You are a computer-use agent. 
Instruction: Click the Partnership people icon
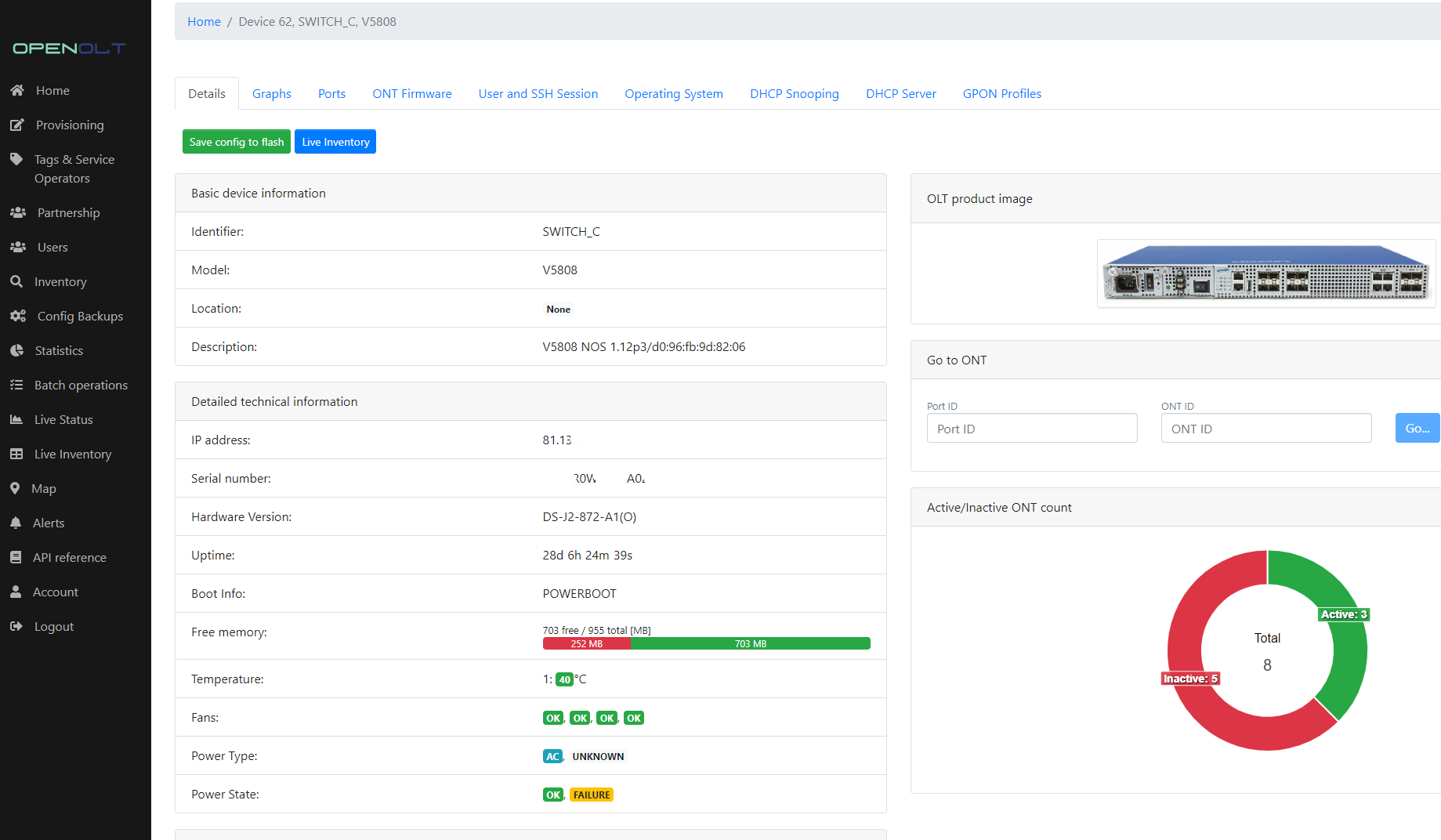pyautogui.click(x=18, y=212)
